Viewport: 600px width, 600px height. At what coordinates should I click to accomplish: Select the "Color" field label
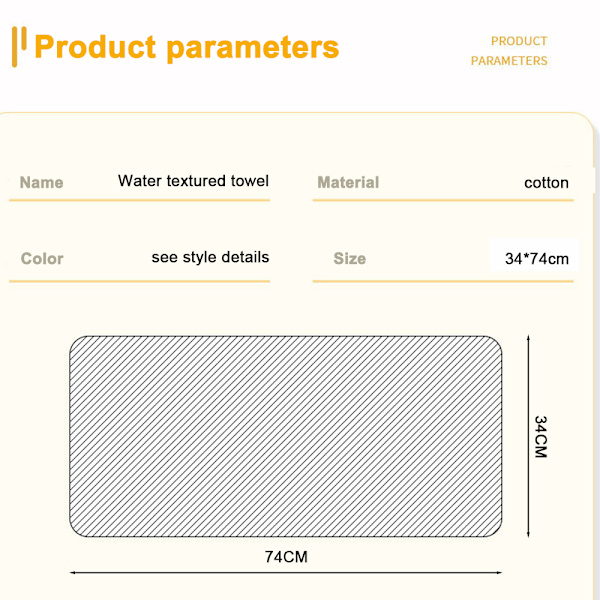coord(42,259)
